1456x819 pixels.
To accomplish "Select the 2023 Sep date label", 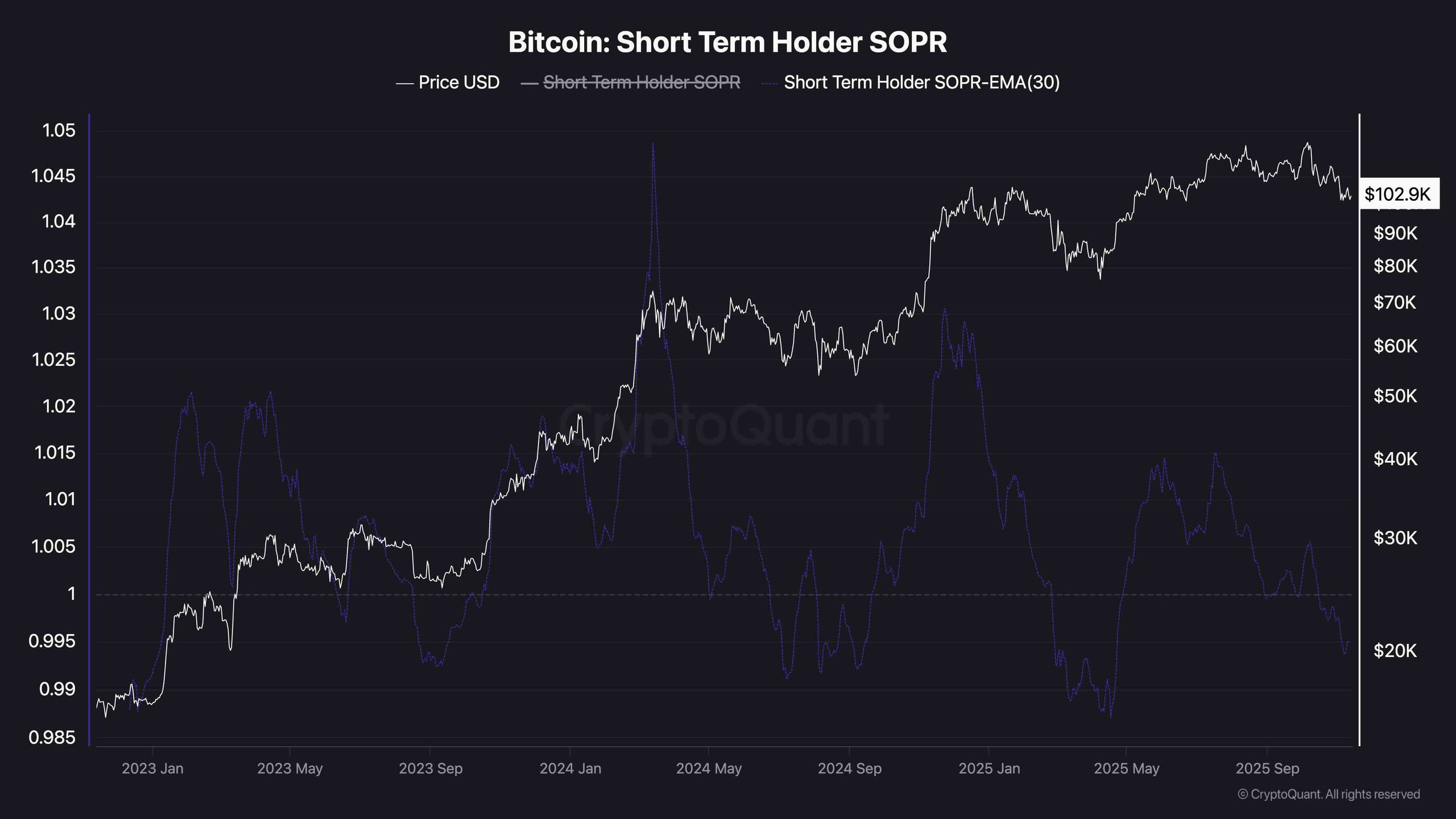I will coord(431,768).
